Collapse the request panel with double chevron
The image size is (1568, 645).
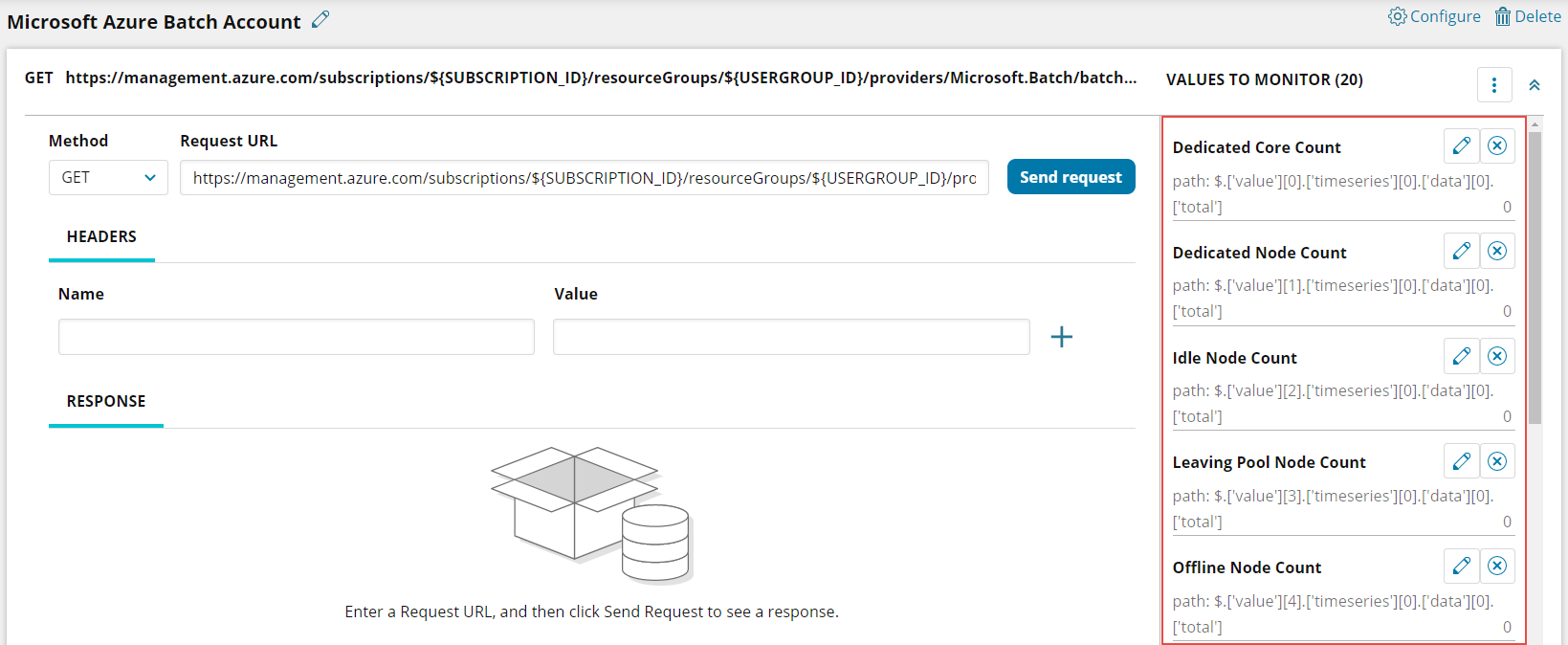click(1534, 85)
